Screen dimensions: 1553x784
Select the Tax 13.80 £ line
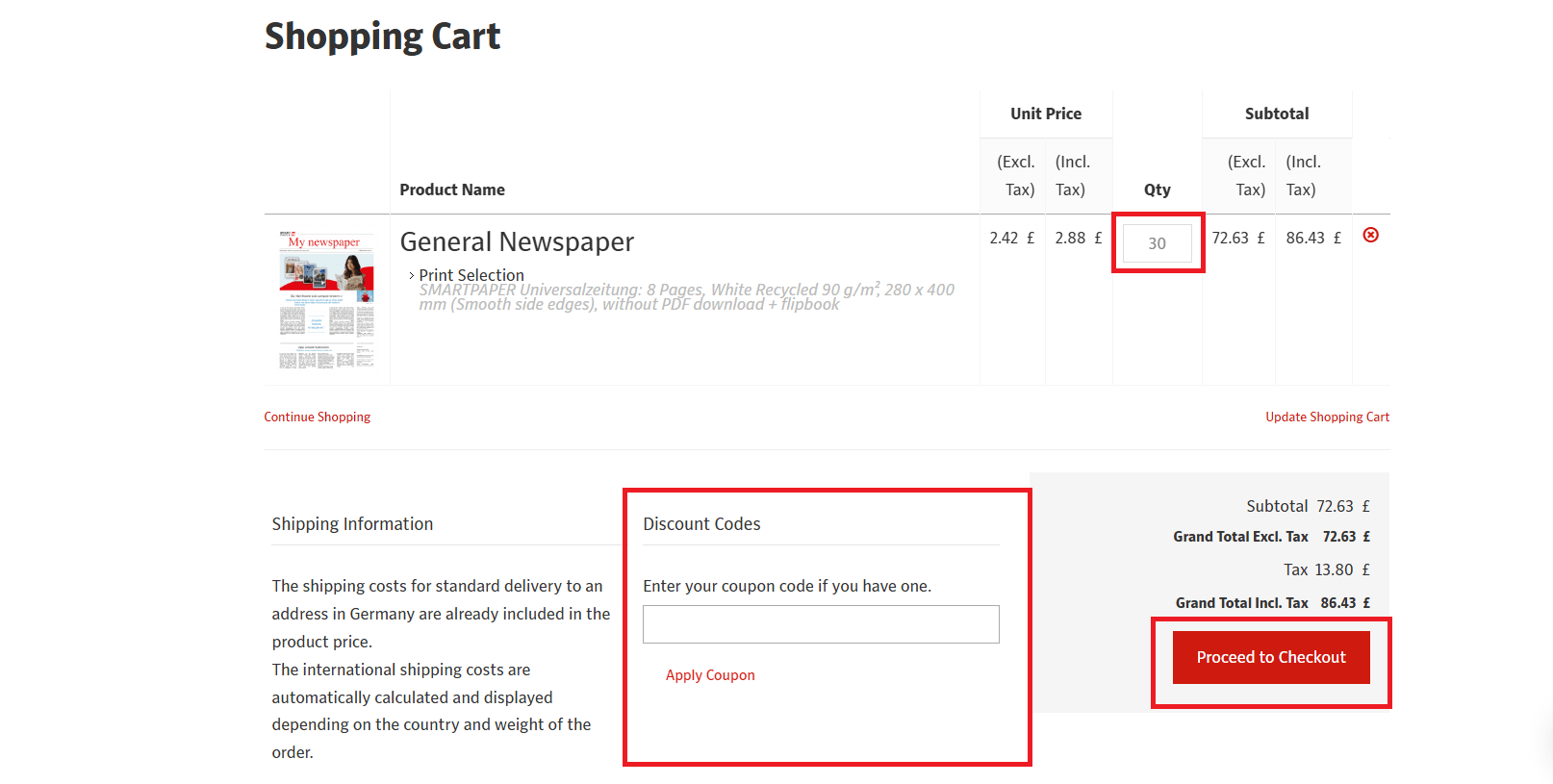(1327, 569)
